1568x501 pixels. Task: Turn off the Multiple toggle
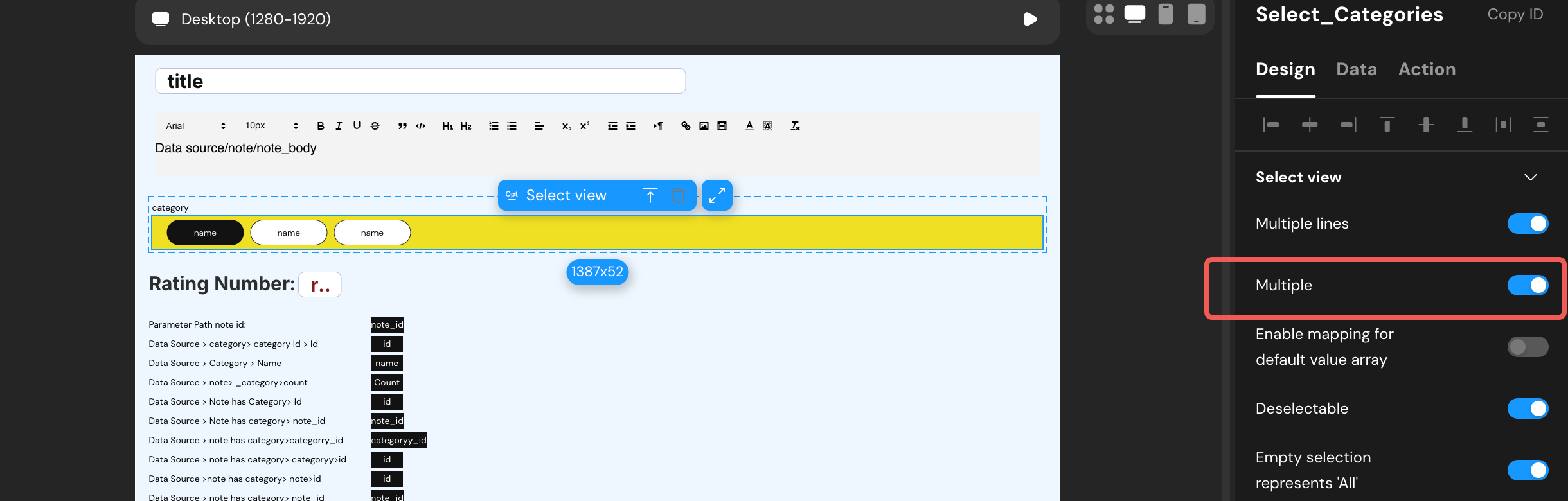[1528, 285]
